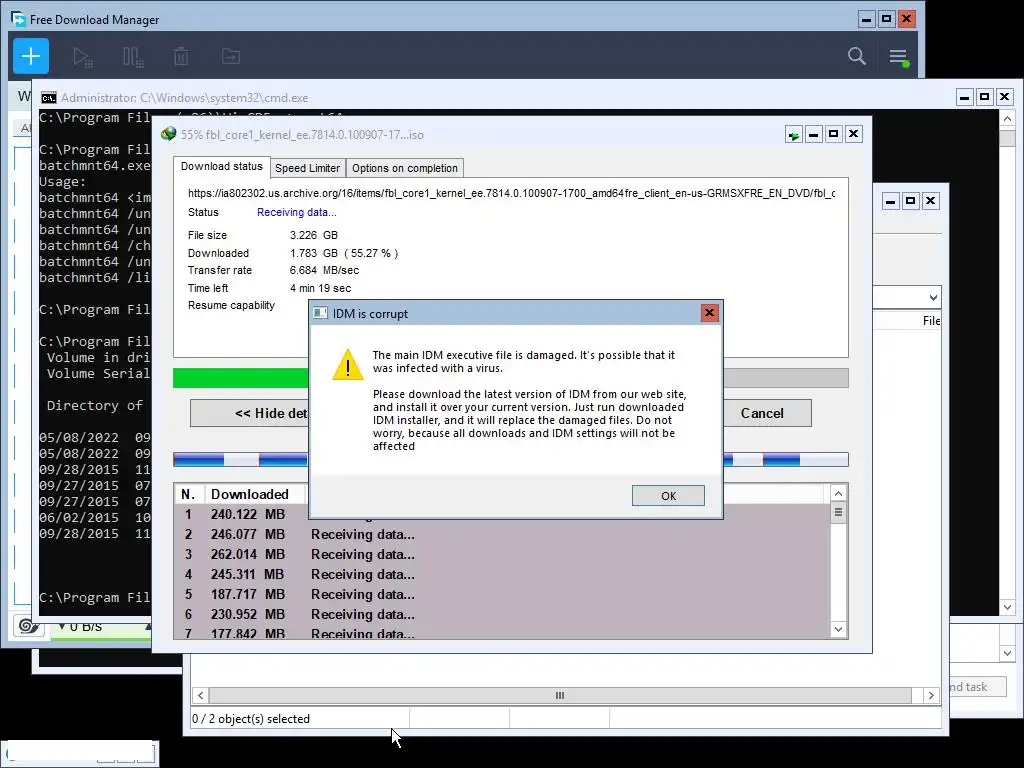Click the down arrow at bottom right panel
The image size is (1024, 768).
point(1007,653)
